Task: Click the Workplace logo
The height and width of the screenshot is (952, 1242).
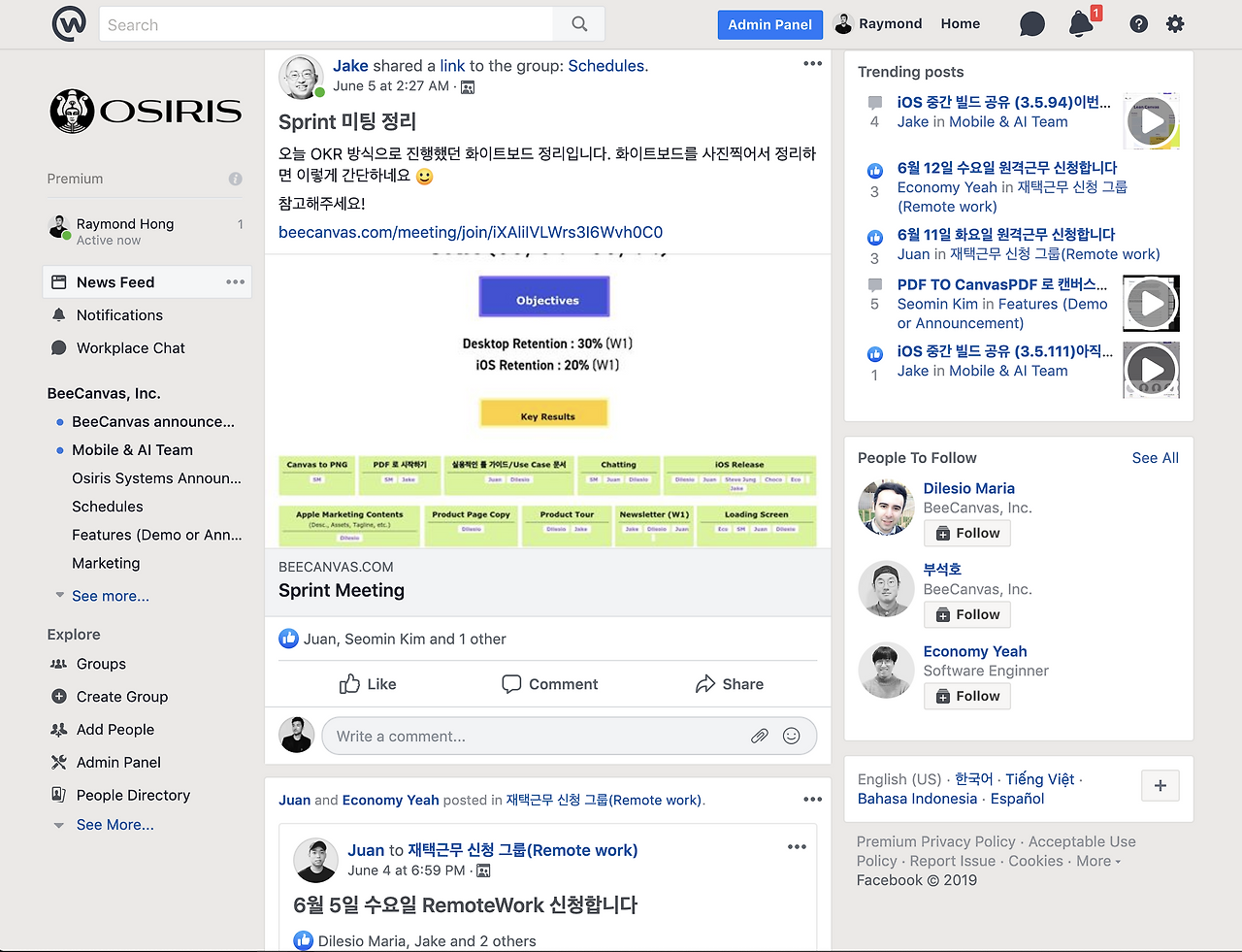Action: click(x=69, y=24)
